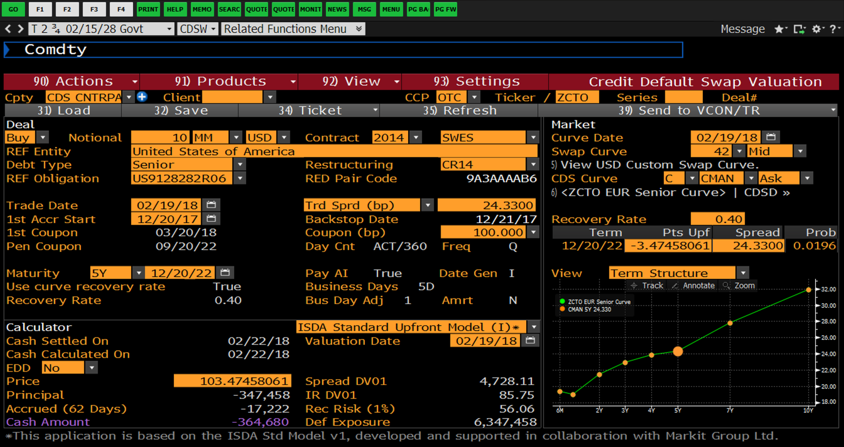Click the 35) Refresh button
The width and height of the screenshot is (844, 447).
[460, 111]
